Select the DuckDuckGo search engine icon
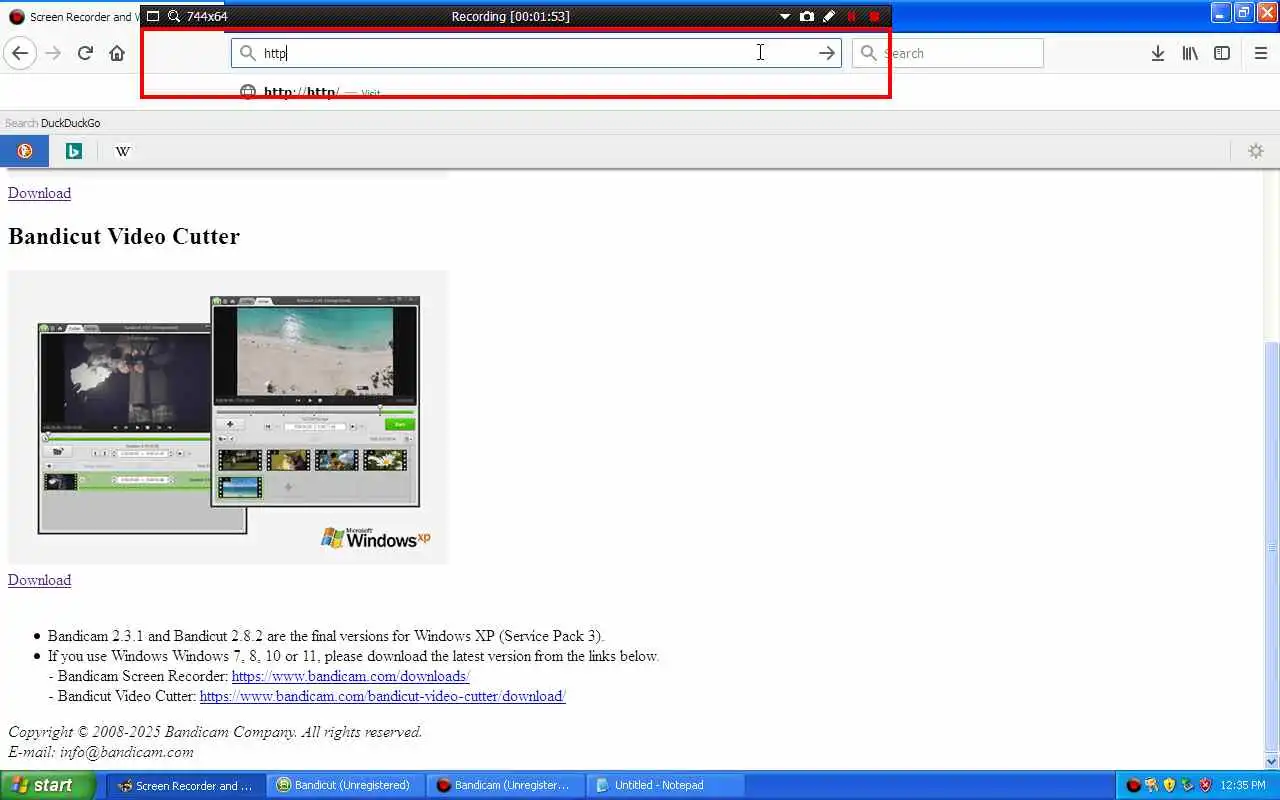Screen dimensions: 1280x800 point(25,151)
